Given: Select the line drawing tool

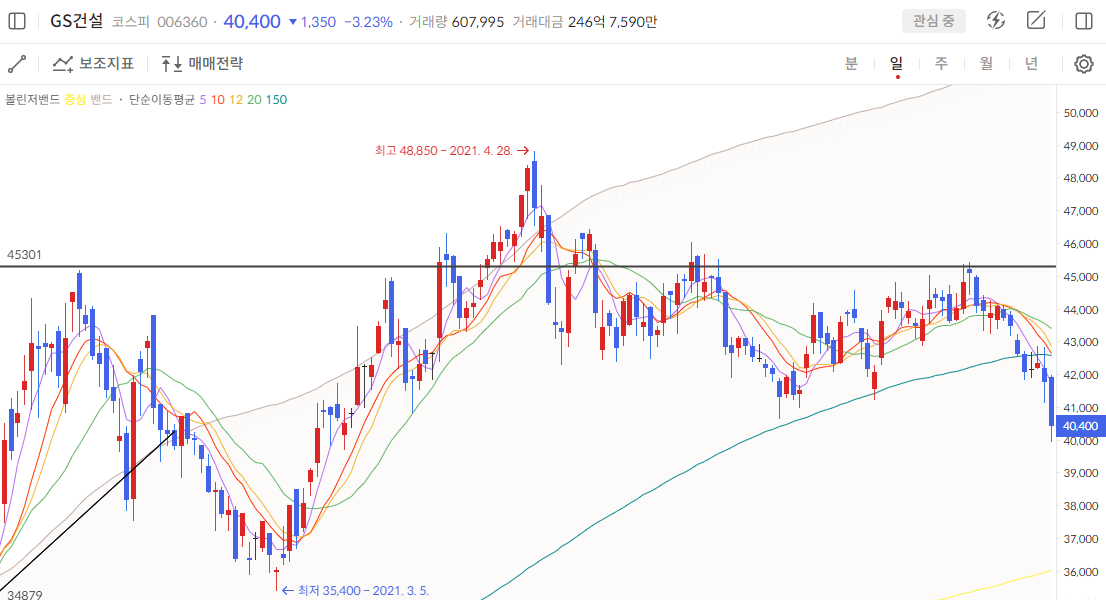Looking at the screenshot, I should point(17,64).
